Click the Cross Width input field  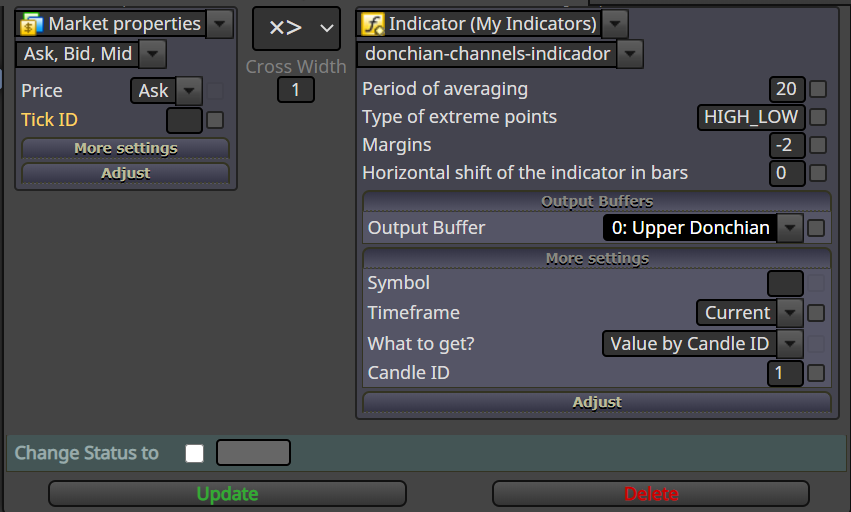tap(296, 90)
